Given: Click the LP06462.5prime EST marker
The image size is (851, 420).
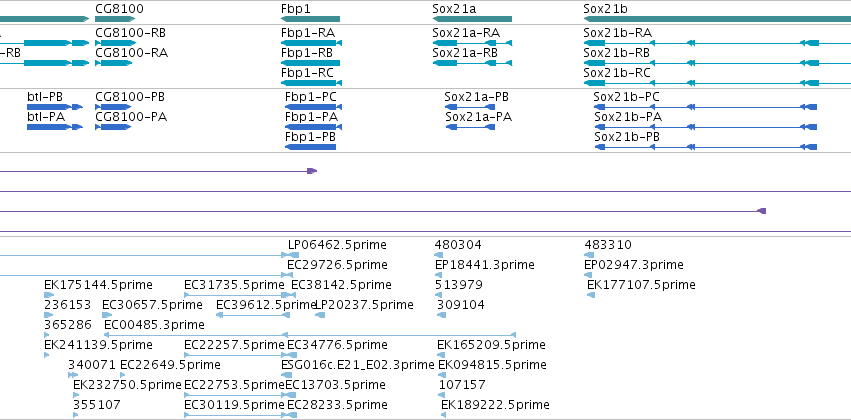Looking at the screenshot, I should (293, 255).
